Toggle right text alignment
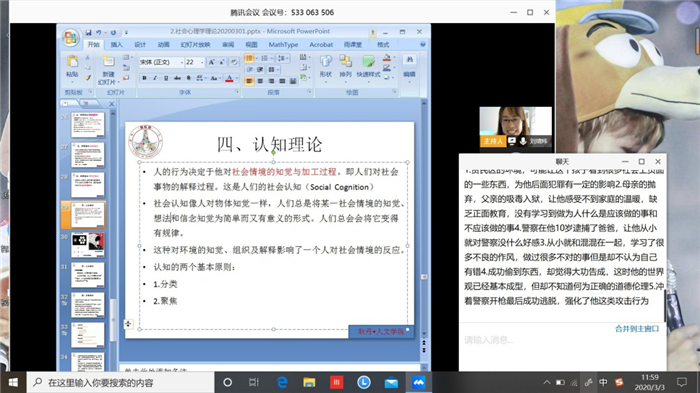700x393 pixels. tap(271, 81)
